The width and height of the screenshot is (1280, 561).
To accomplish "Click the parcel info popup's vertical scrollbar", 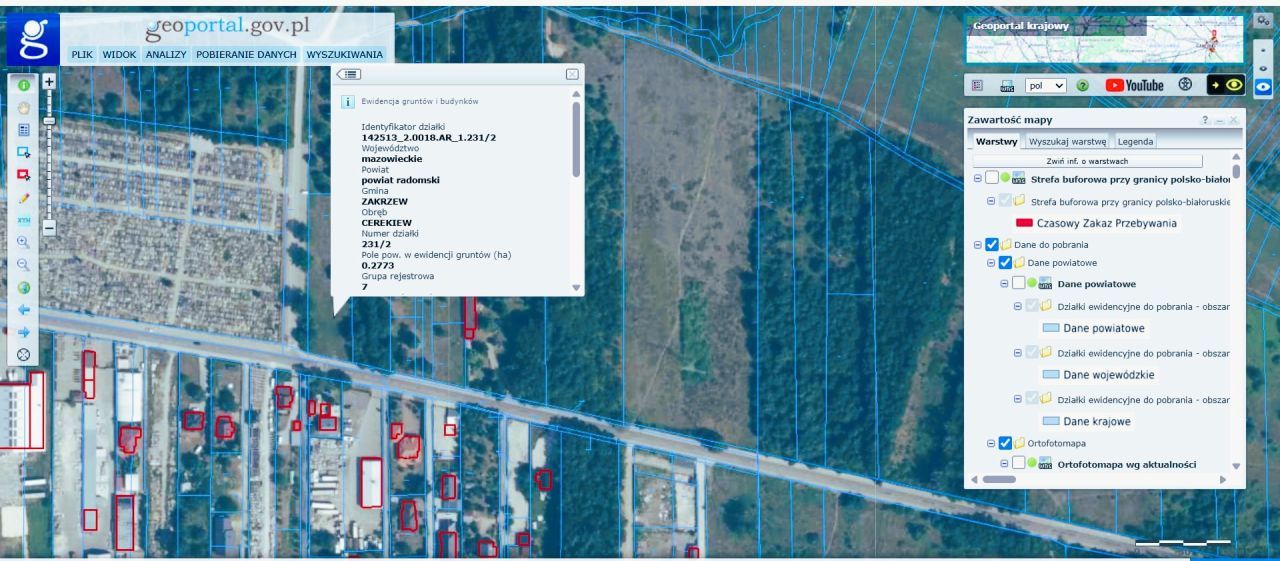I will pyautogui.click(x=575, y=139).
